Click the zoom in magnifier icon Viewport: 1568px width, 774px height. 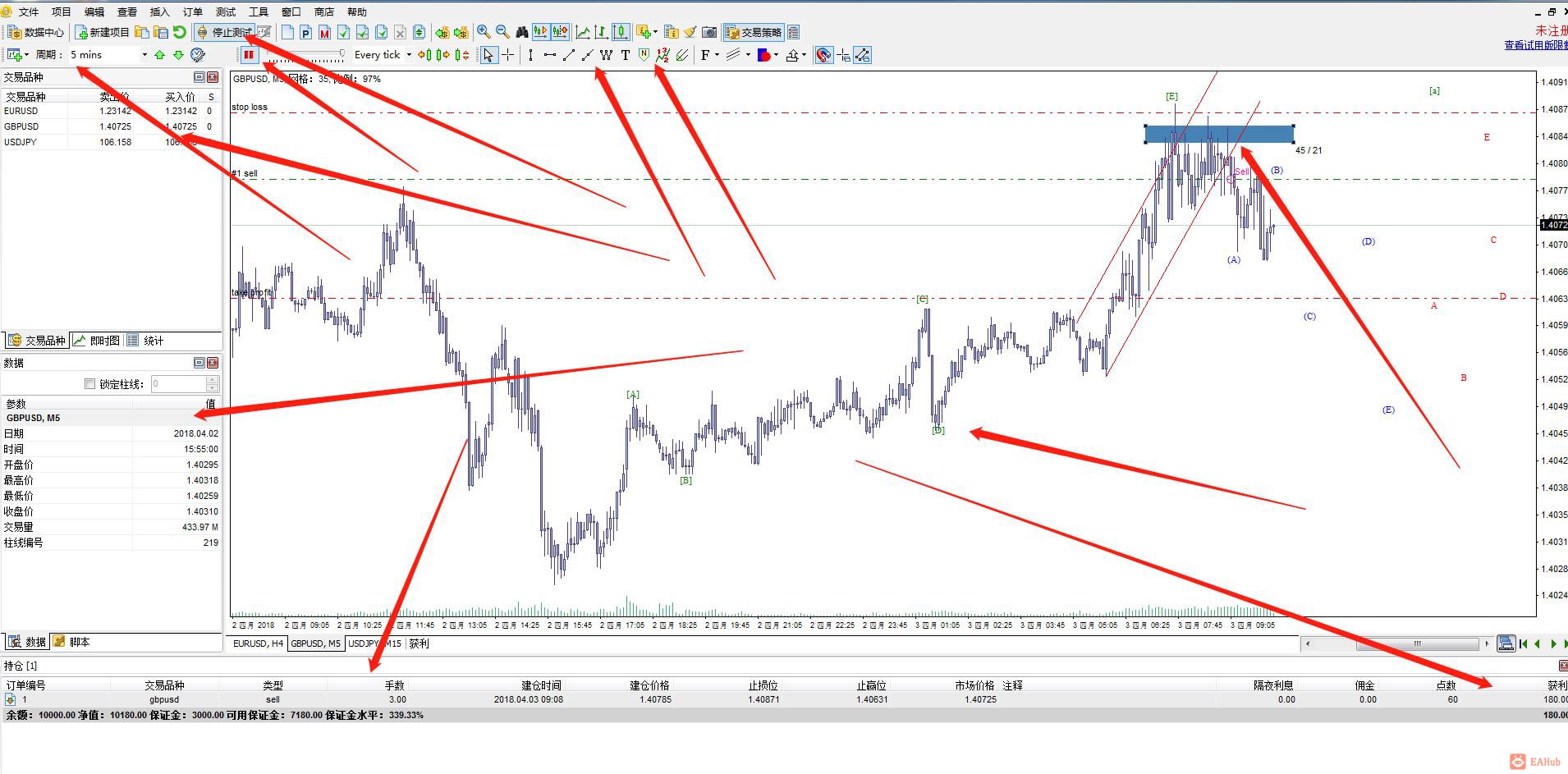(x=484, y=32)
